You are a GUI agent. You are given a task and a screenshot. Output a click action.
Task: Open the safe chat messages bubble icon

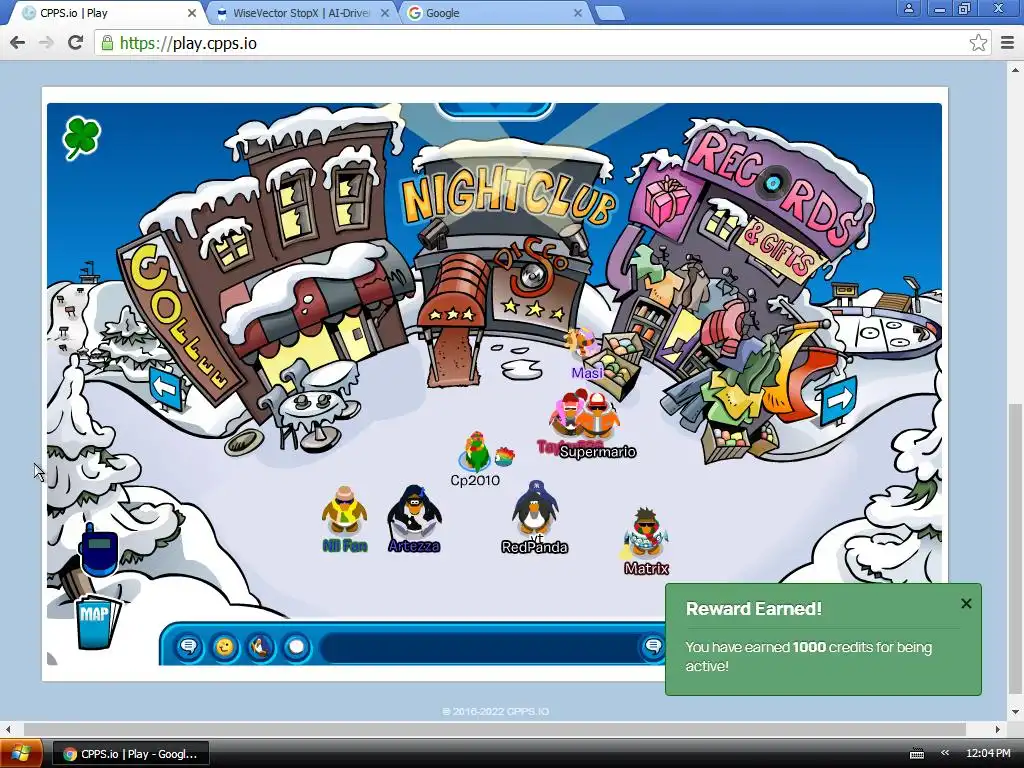[x=189, y=647]
